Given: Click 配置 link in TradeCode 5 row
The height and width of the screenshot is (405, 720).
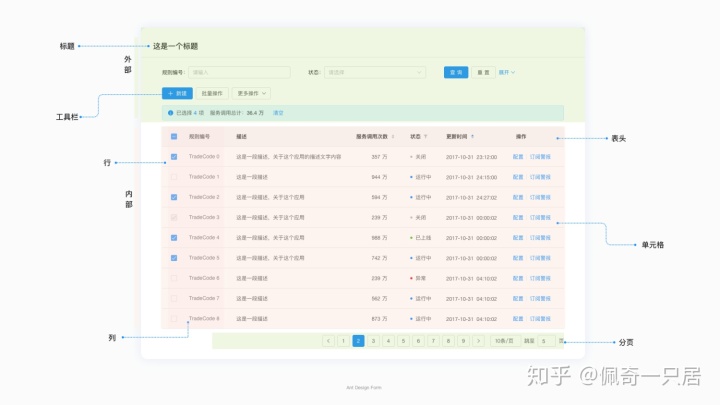Looking at the screenshot, I should pos(518,258).
